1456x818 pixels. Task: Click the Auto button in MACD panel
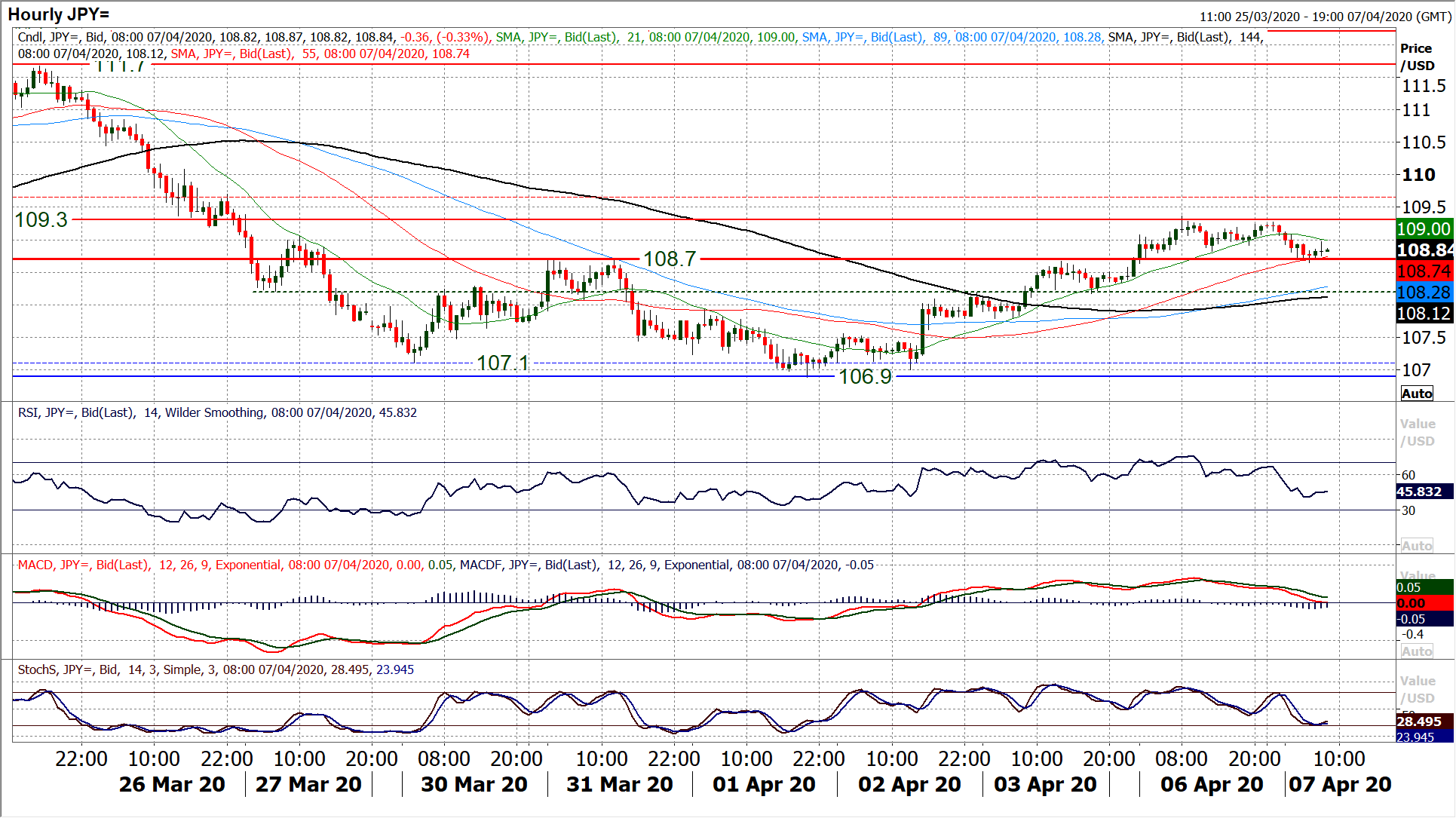click(x=1417, y=651)
